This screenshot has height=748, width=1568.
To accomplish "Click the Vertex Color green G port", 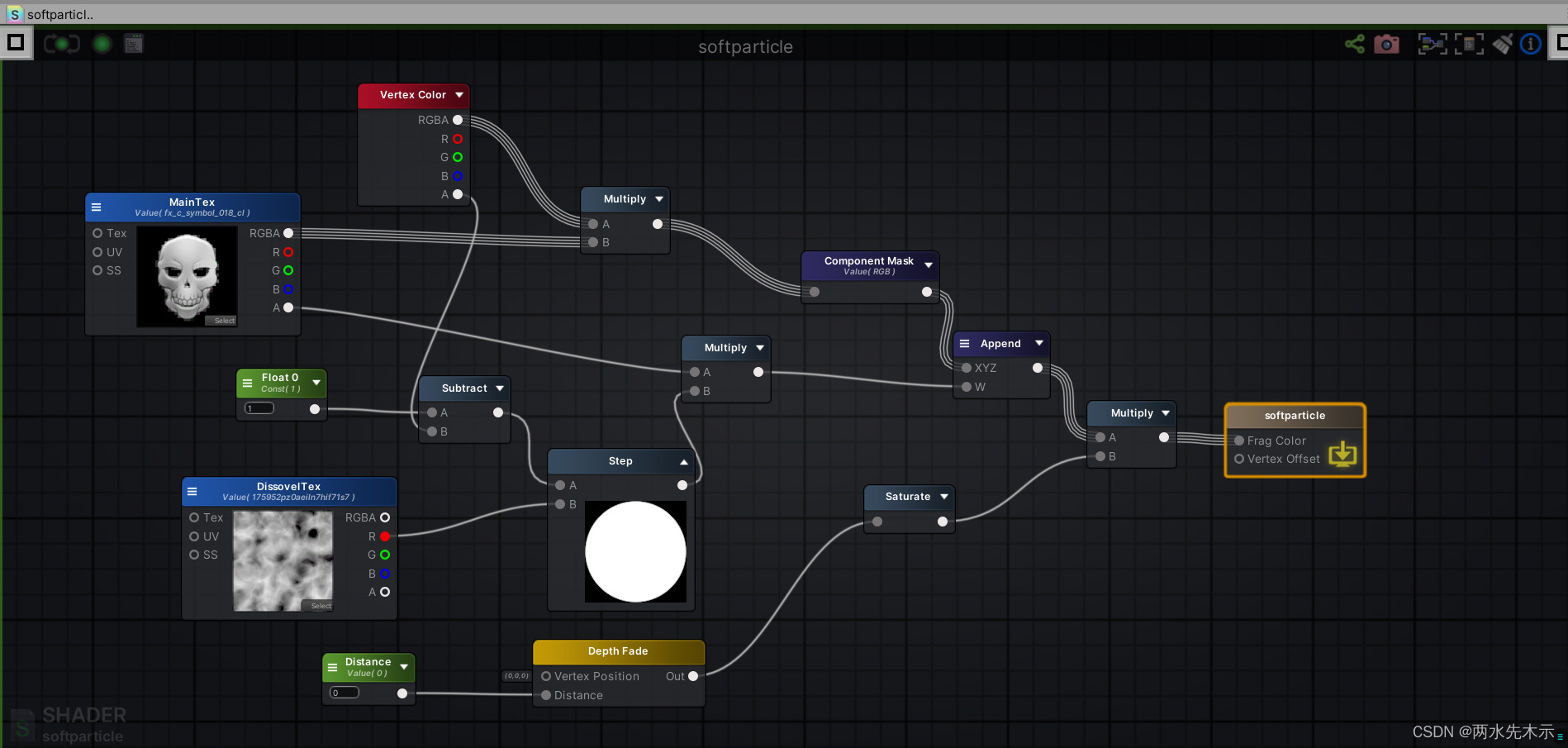I will (x=458, y=157).
